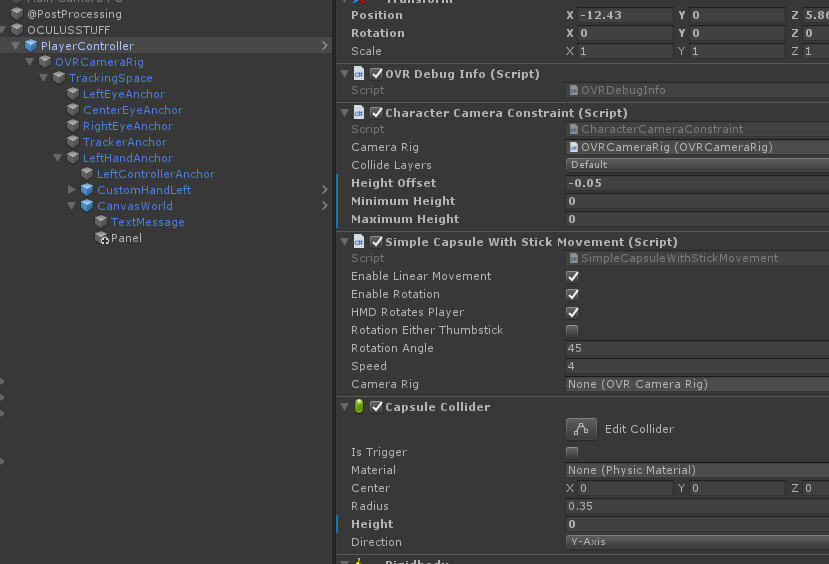
Task: Open CustomHandLeft prefab via its right arrow
Action: pos(325,189)
